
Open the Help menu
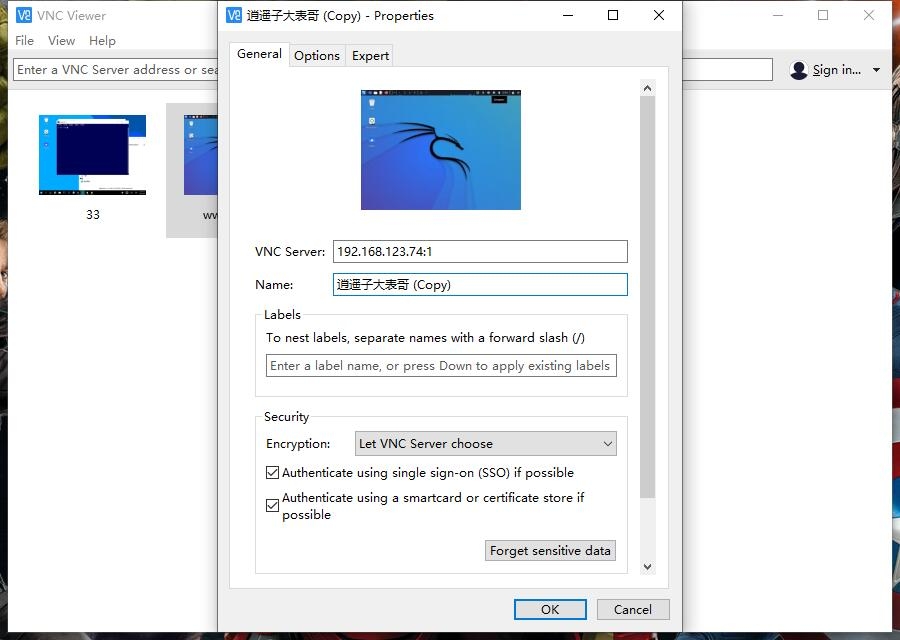coord(102,41)
